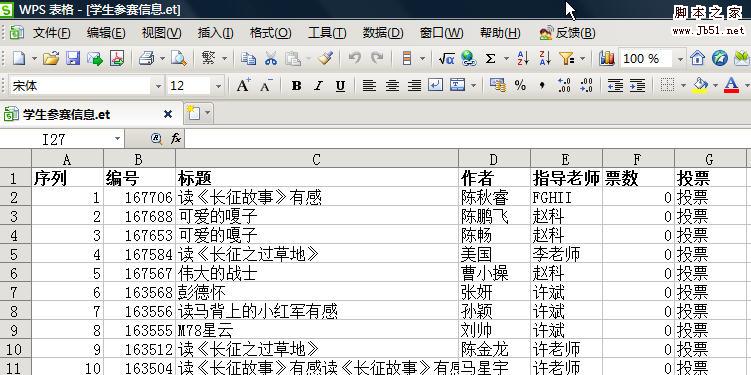Toggle wrap text in the cell
Screen dimensions: 751x375
435,86
